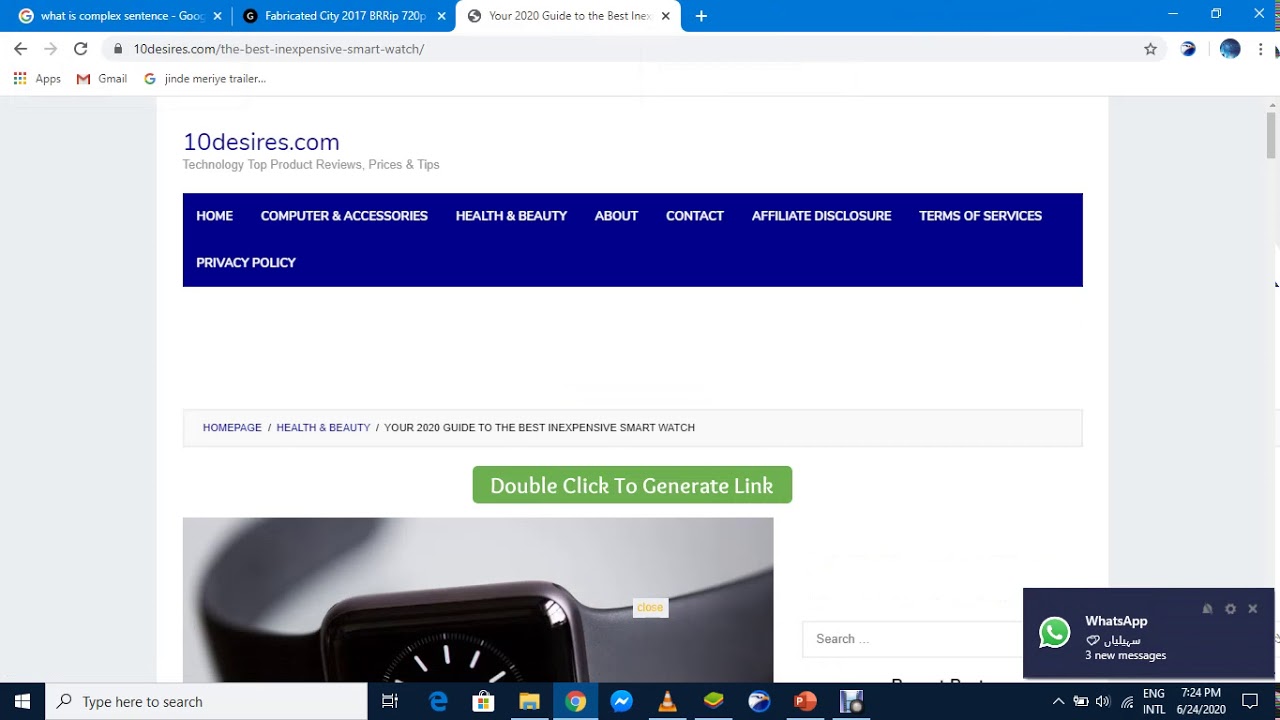This screenshot has height=720, width=1280.
Task: Open HEALTH & BEAUTY menu item
Action: tap(511, 216)
